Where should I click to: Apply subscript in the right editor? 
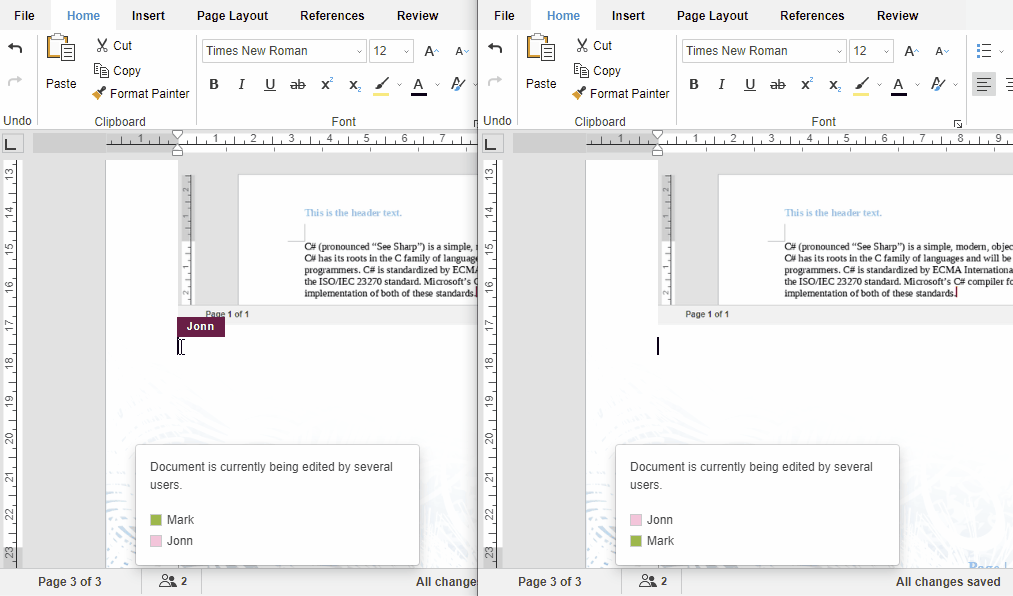[834, 85]
